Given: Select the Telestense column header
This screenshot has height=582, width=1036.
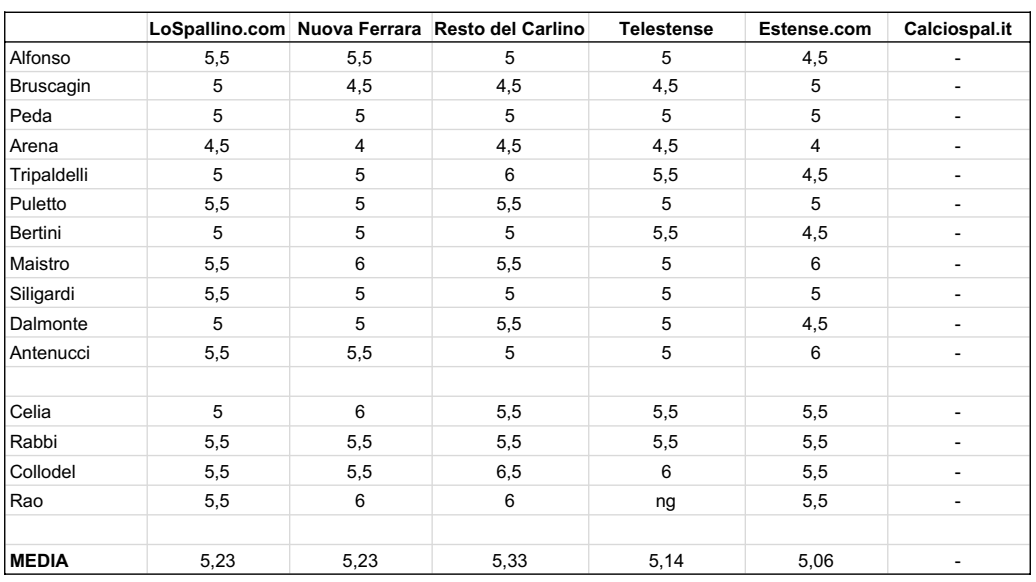Looking at the screenshot, I should (x=666, y=29).
